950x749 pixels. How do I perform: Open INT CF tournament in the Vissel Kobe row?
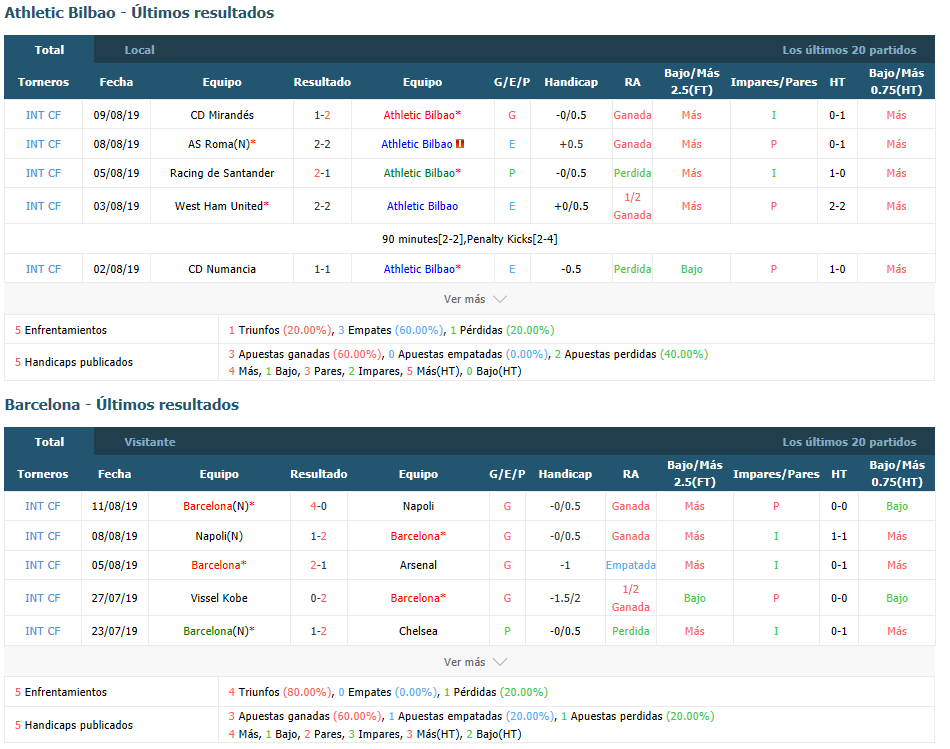pyautogui.click(x=42, y=598)
